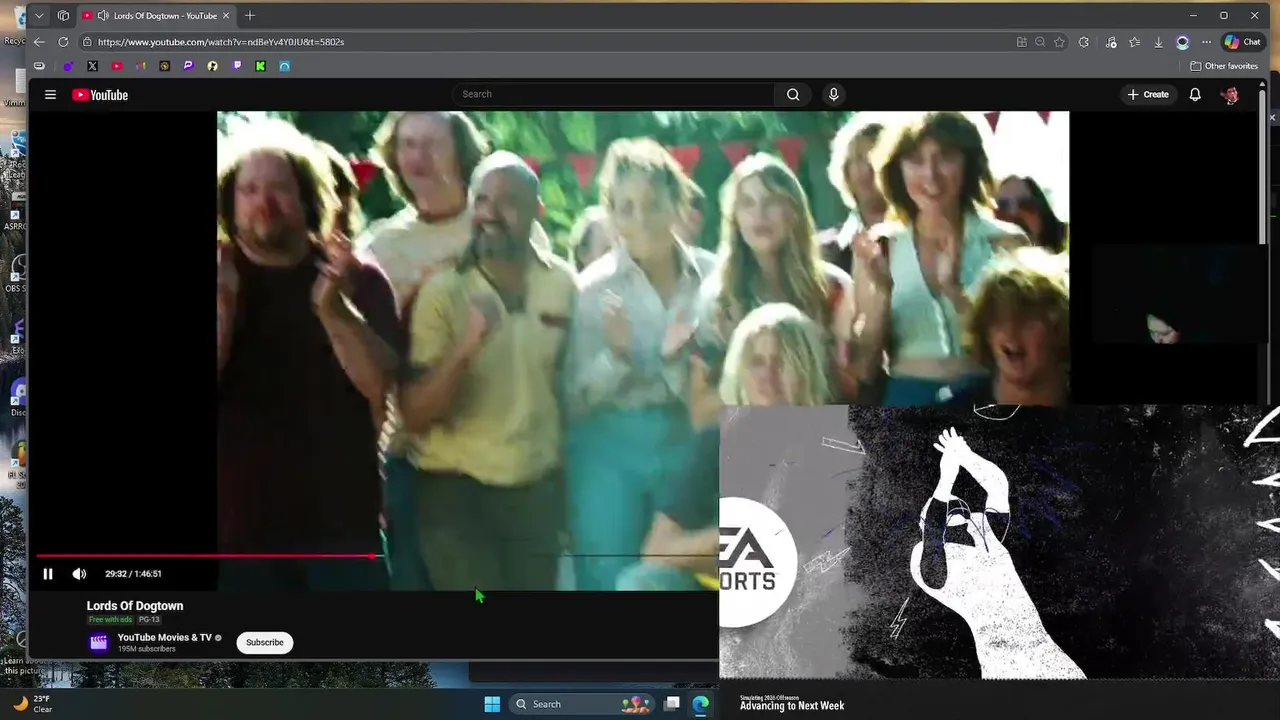This screenshot has height=720, width=1280.
Task: Open a new tab with the plus button
Action: [250, 16]
